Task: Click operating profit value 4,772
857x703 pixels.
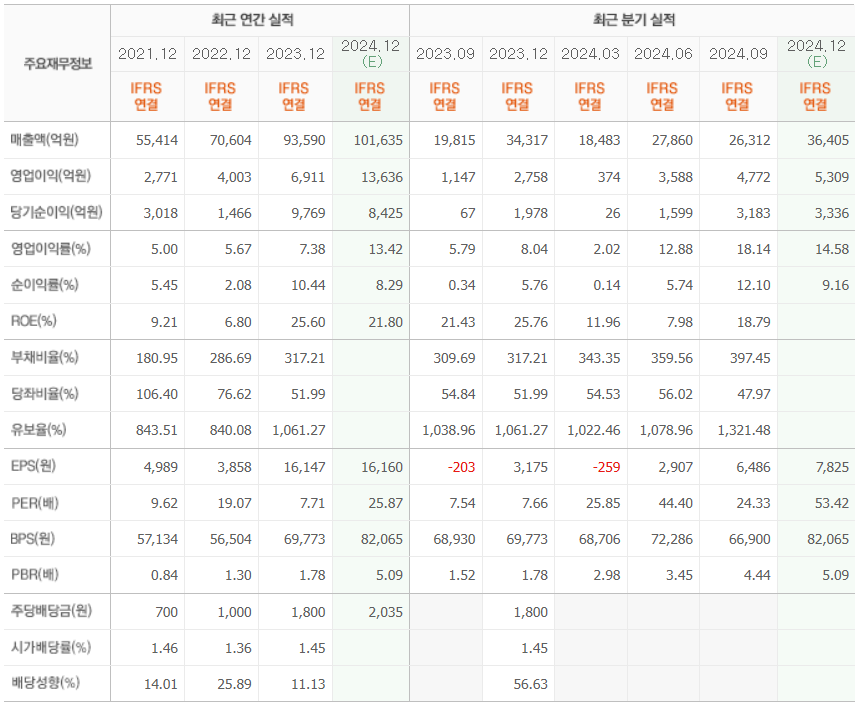Action: point(754,177)
